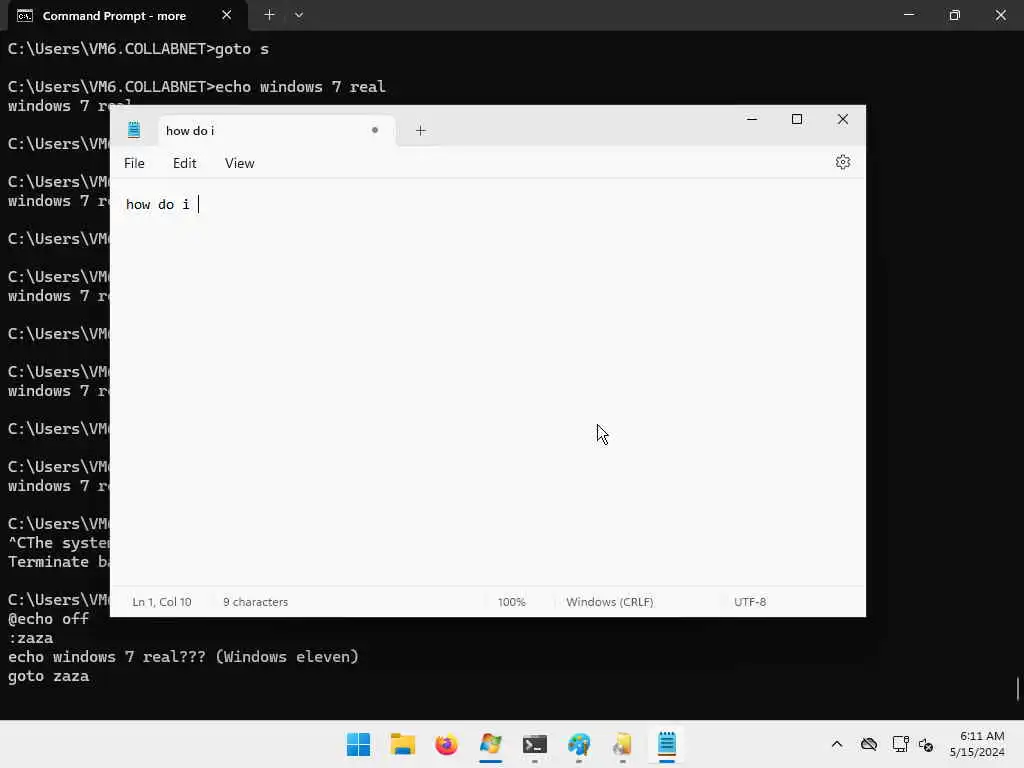
Task: Open the File menu in Notepad
Action: click(x=135, y=163)
